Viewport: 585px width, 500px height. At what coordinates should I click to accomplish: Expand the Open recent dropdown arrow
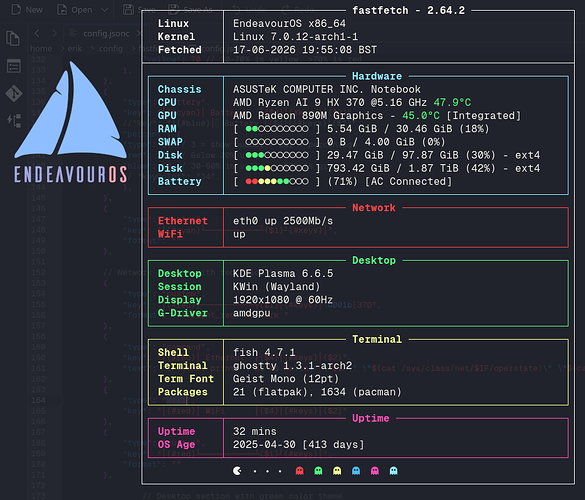coord(105,10)
